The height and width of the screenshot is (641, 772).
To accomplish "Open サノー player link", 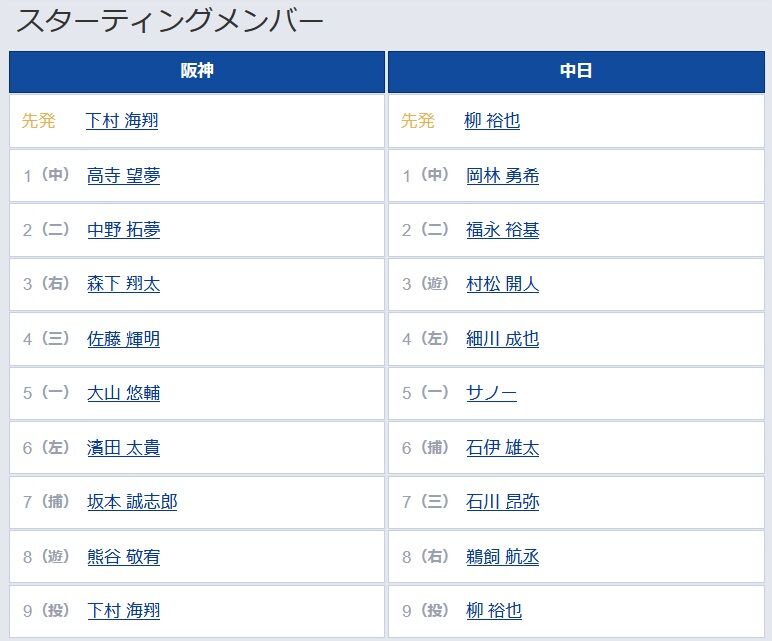I will [x=491, y=393].
